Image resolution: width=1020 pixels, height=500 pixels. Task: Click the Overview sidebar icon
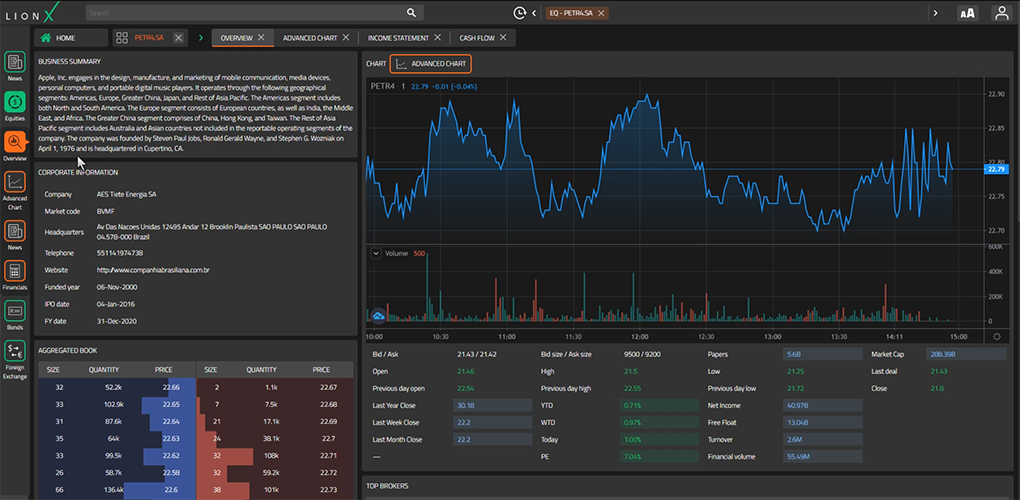[15, 143]
